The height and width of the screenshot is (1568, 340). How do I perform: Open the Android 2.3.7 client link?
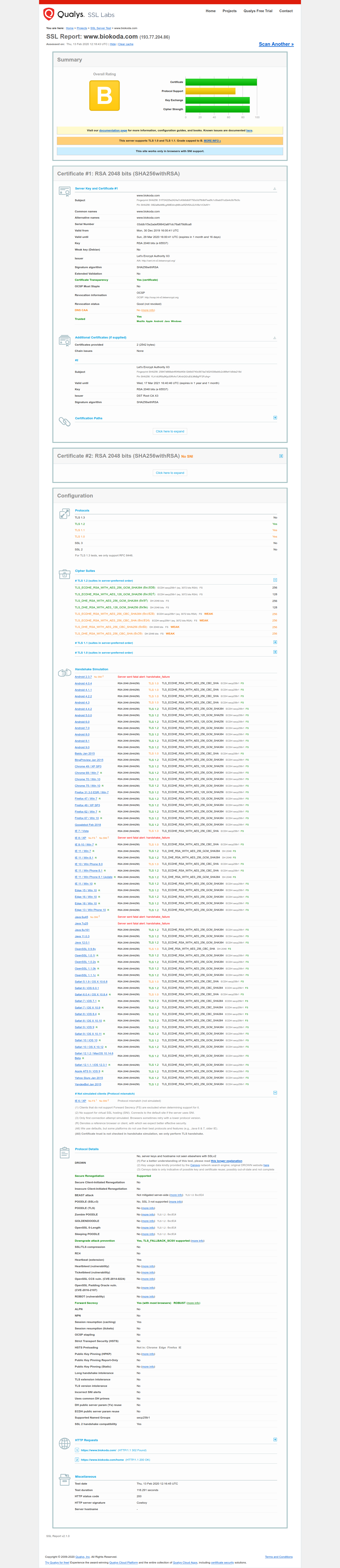point(83,677)
